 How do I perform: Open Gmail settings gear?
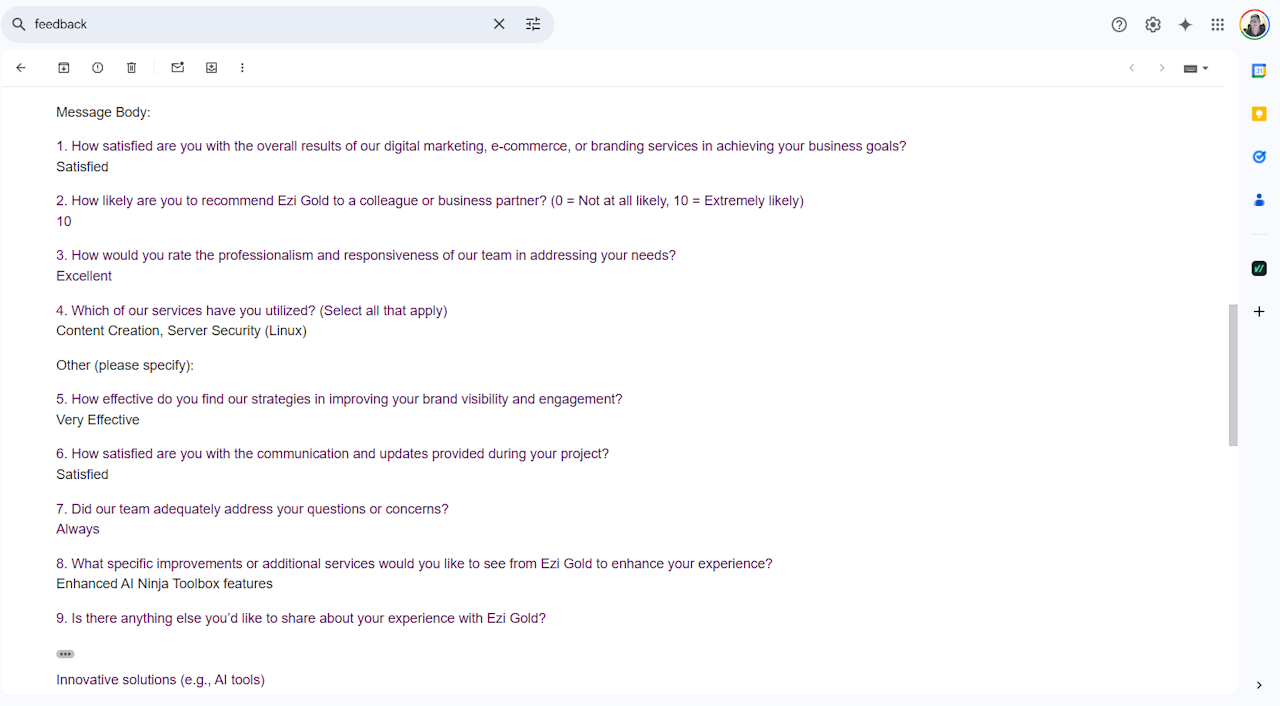click(x=1153, y=25)
